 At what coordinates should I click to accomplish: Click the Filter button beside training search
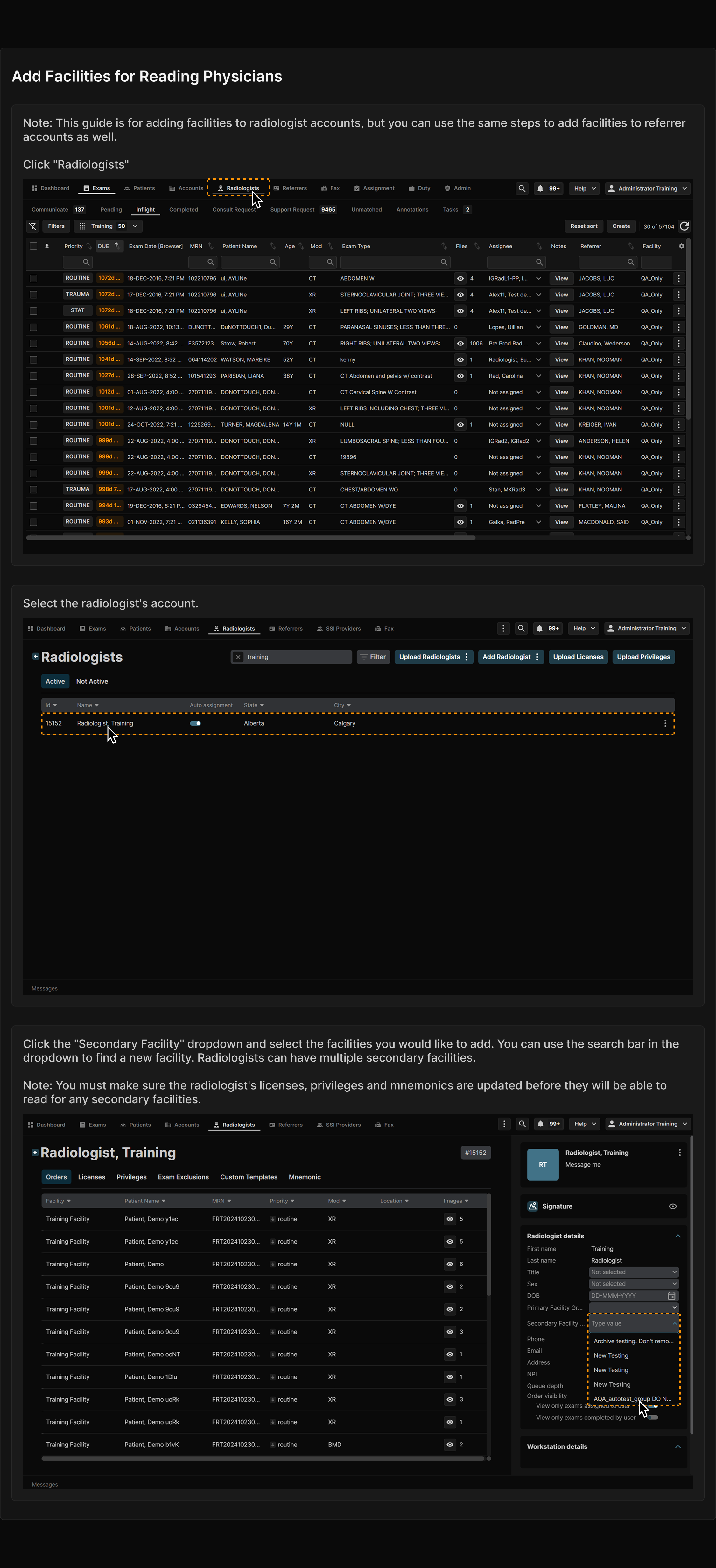click(373, 657)
